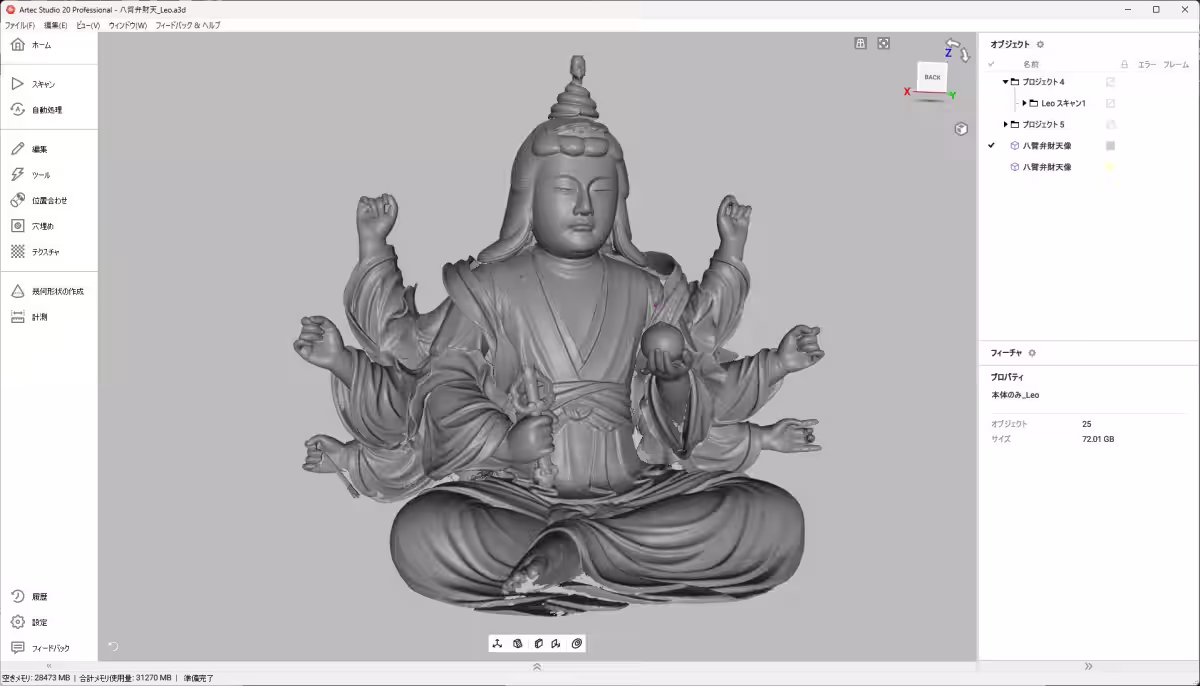1200x686 pixels.
Task: Open the ファイル(F) menu
Action: pos(20,25)
